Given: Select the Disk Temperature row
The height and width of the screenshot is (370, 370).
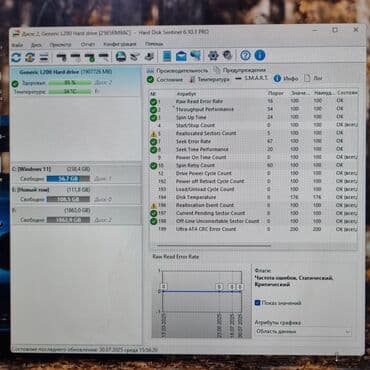Looking at the screenshot, I should coord(253,197).
